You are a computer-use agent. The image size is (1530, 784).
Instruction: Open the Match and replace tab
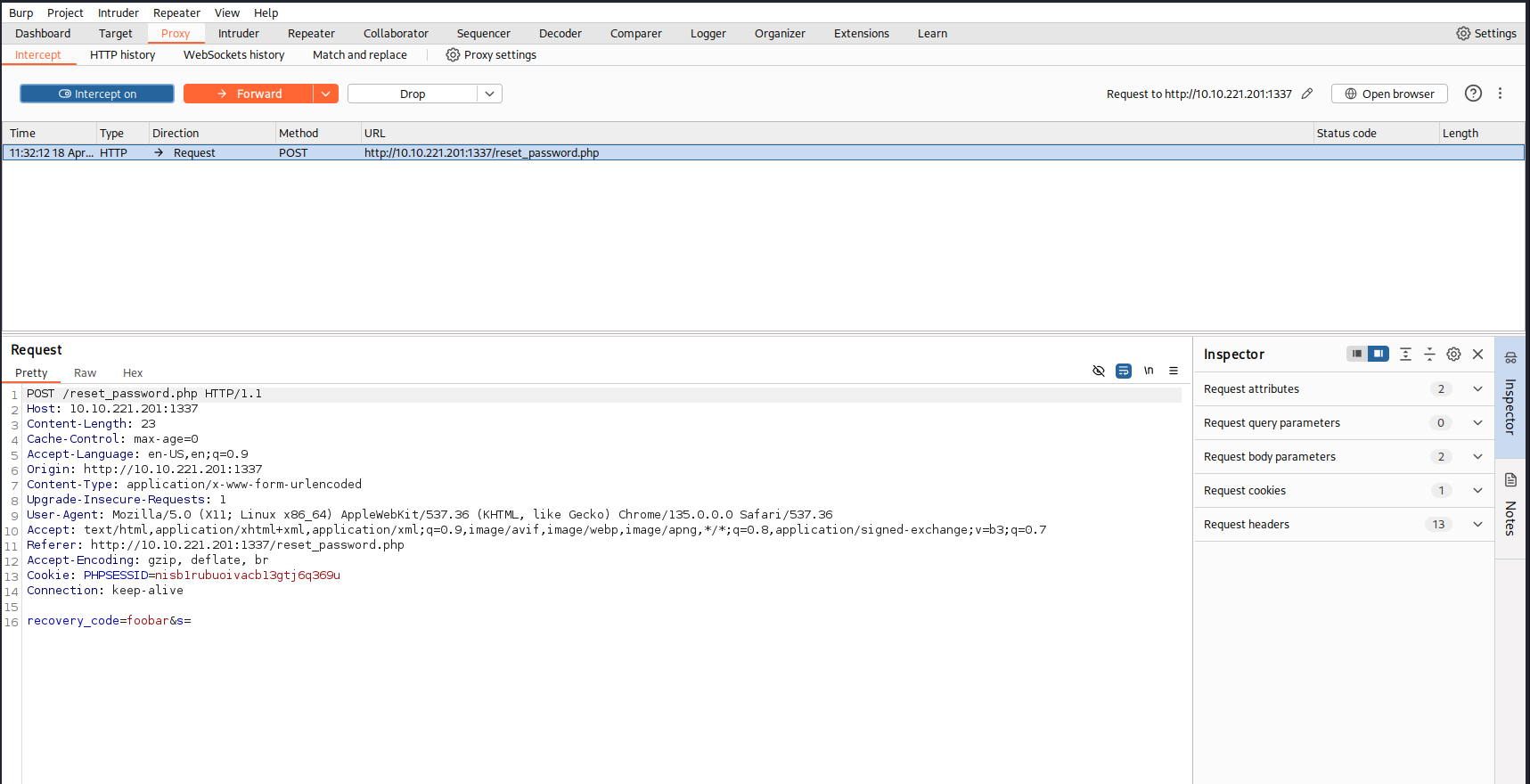tap(360, 54)
